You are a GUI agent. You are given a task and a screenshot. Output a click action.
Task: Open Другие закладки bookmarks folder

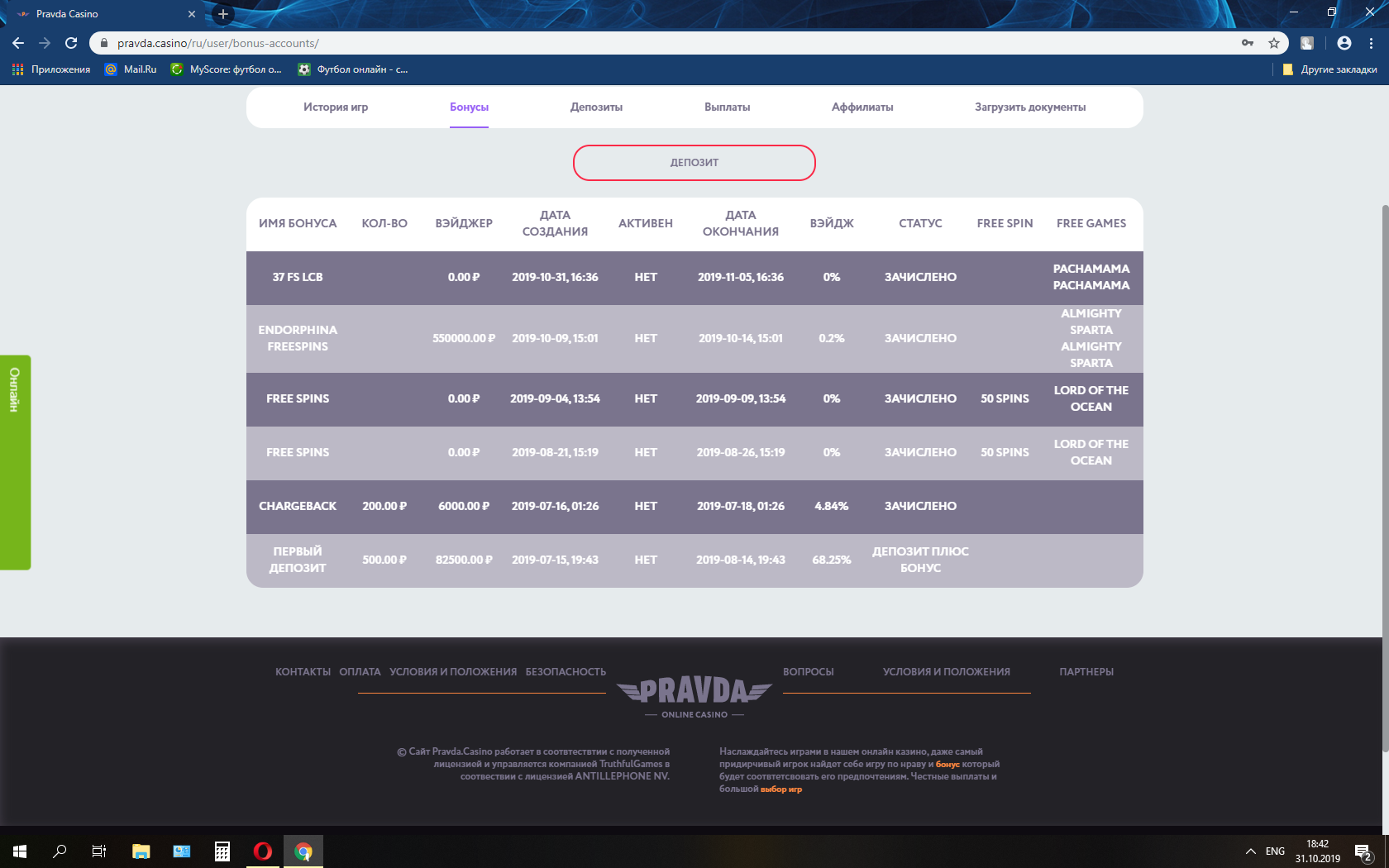(x=1329, y=69)
